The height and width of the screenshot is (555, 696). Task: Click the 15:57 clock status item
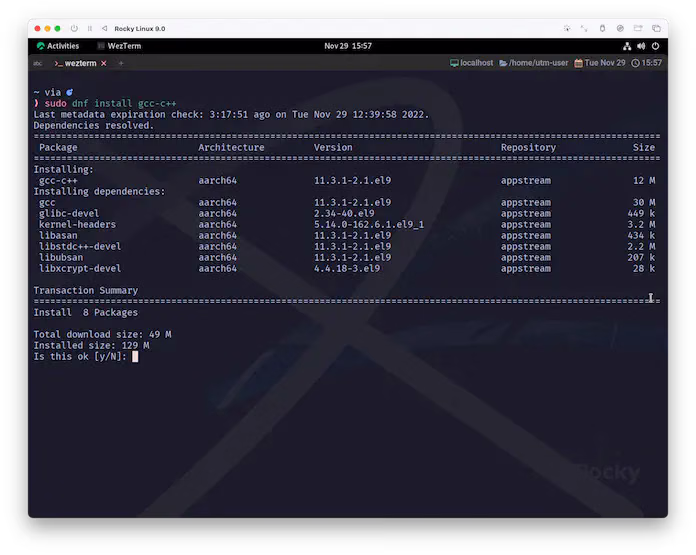646,63
